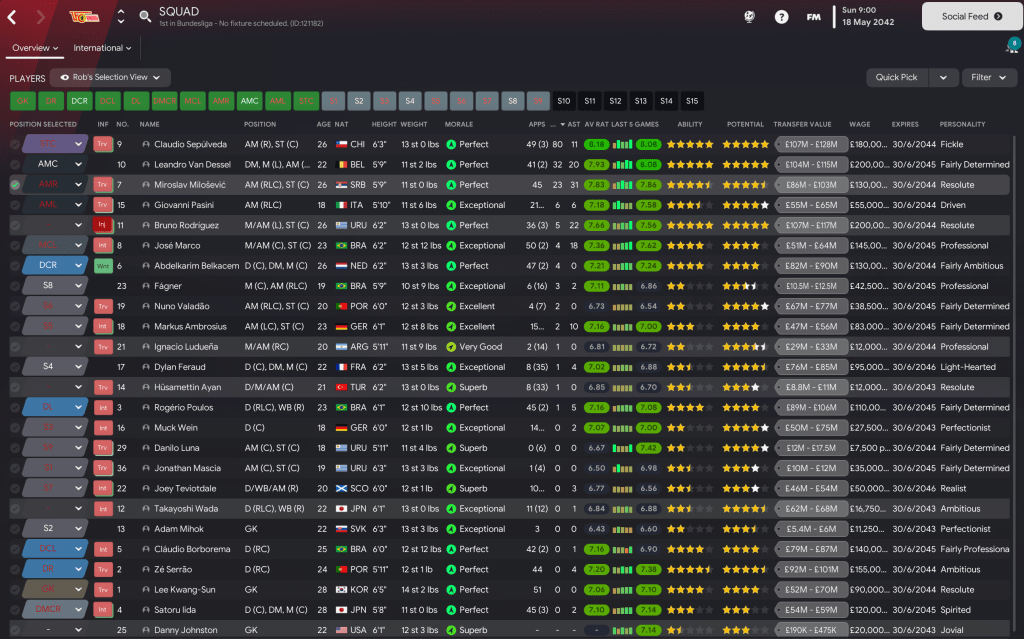Screen dimensions: 1024x639
Task: Select the S10 substitute slot
Action: [564, 101]
